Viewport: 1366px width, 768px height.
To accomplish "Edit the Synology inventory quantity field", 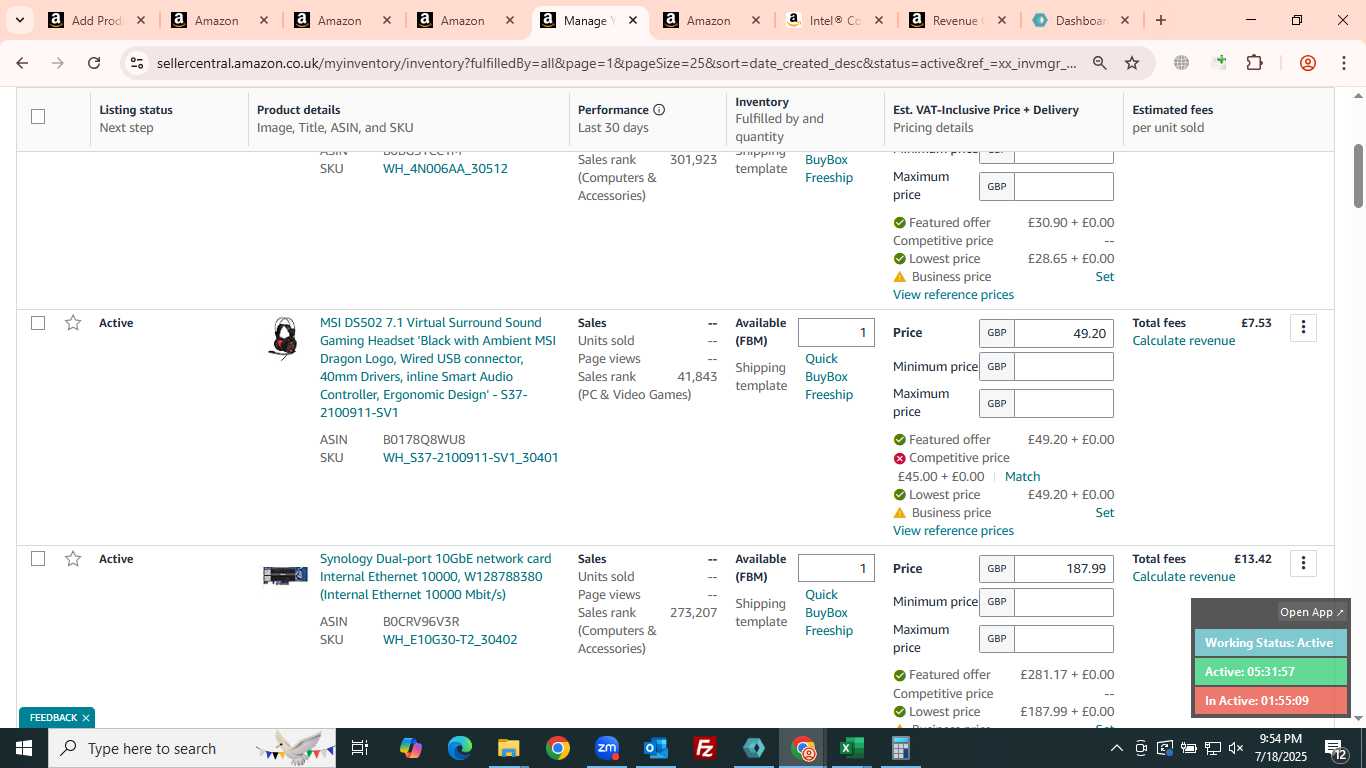I will pos(836,569).
